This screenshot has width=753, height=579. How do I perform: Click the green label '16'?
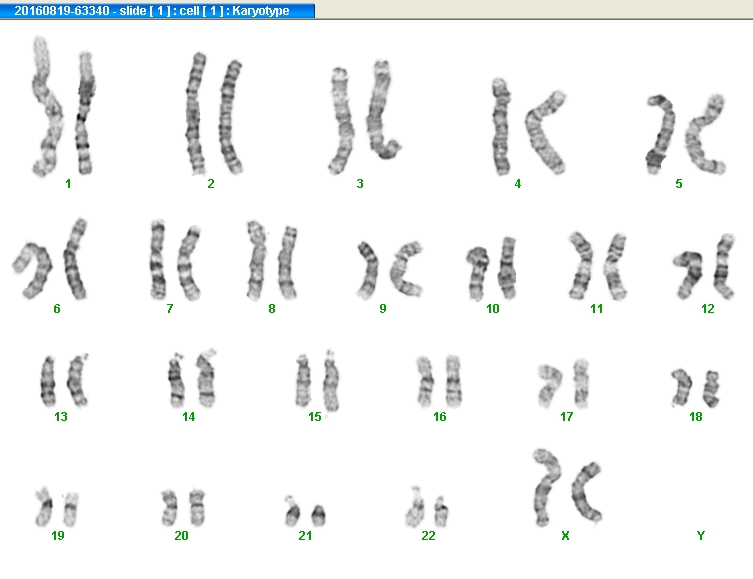coord(440,417)
